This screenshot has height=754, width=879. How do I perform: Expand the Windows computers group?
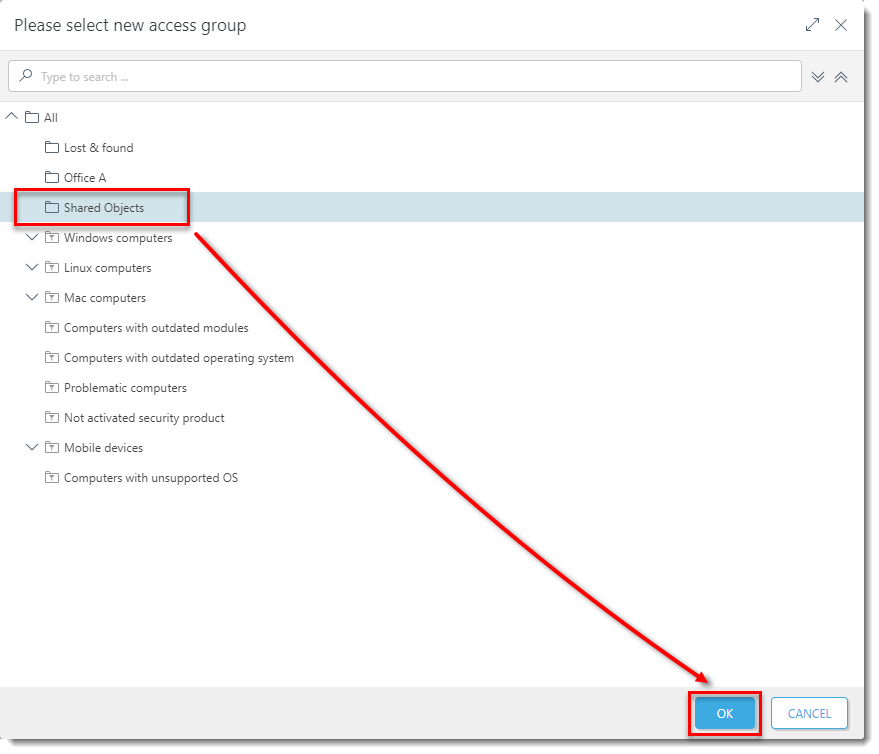tap(32, 238)
